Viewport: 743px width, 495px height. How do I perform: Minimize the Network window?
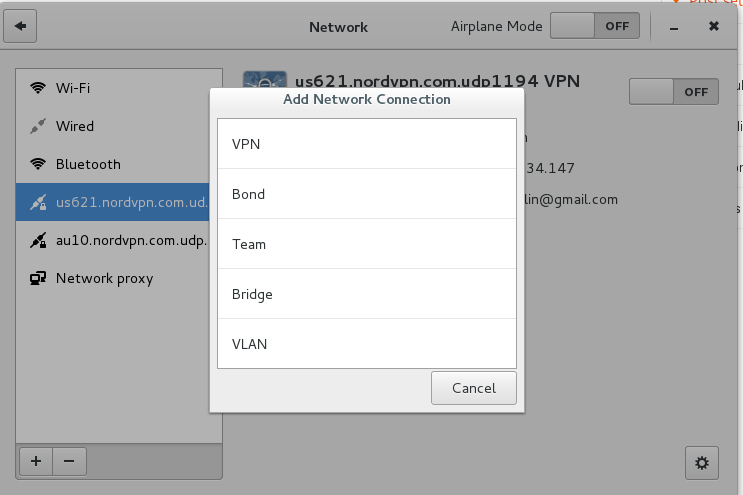[x=674, y=27]
